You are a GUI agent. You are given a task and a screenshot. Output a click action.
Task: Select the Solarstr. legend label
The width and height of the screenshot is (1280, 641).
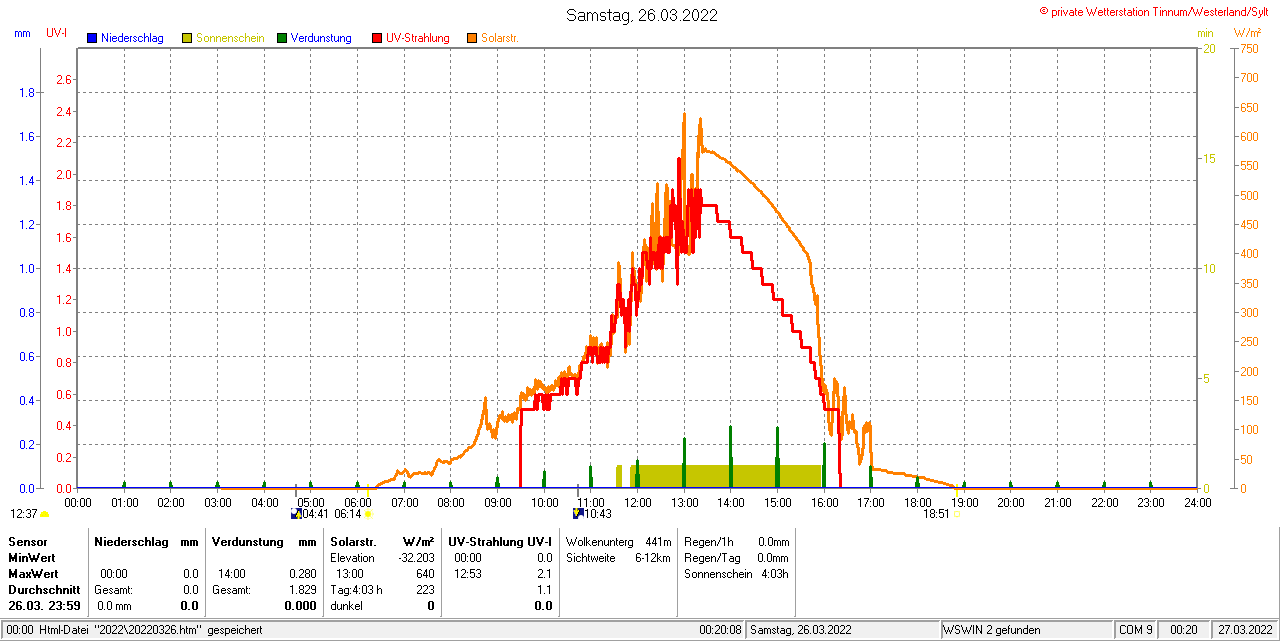click(500, 38)
